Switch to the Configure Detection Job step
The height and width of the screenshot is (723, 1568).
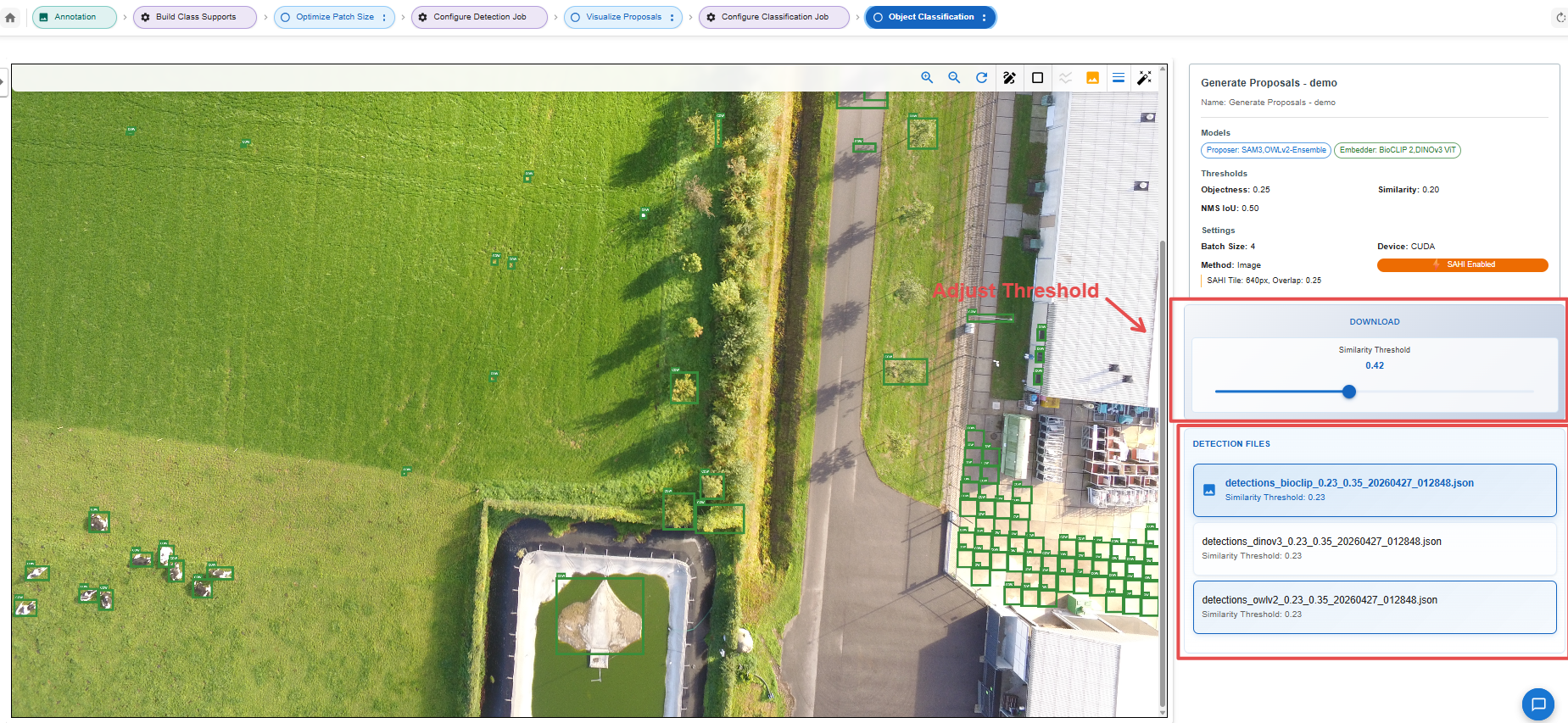[x=479, y=17]
